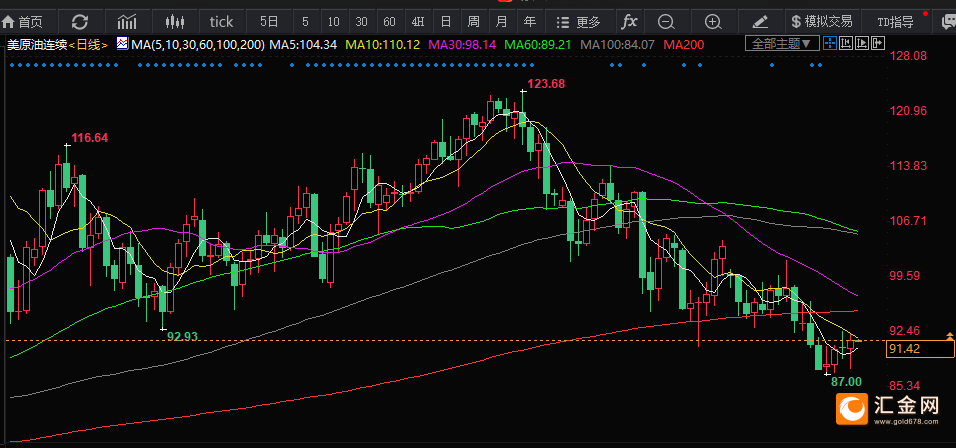Screen dimensions: 956x448
Task: Click the 120.96 axis price label
Action: [908, 110]
